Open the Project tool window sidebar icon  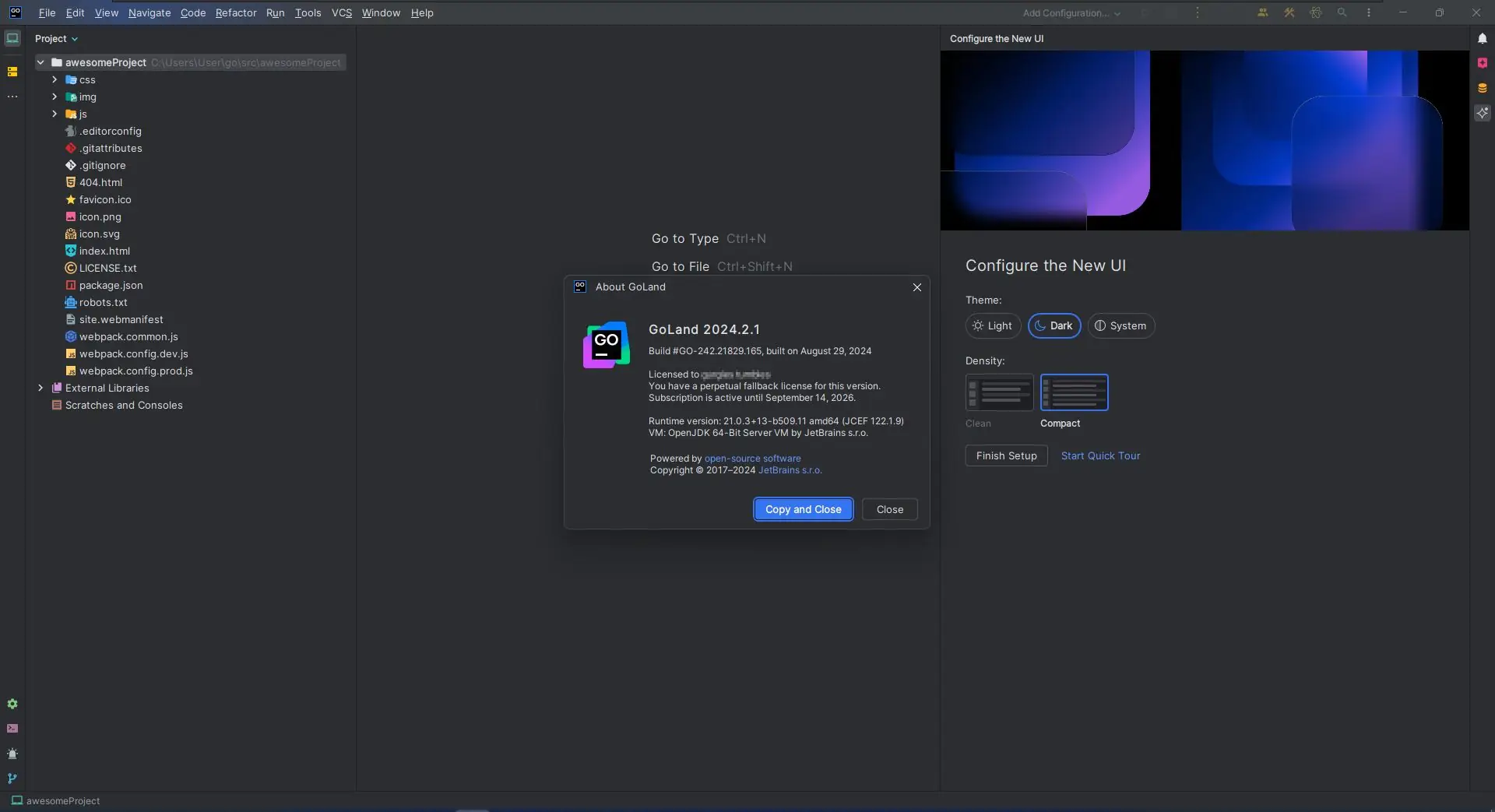[12, 38]
